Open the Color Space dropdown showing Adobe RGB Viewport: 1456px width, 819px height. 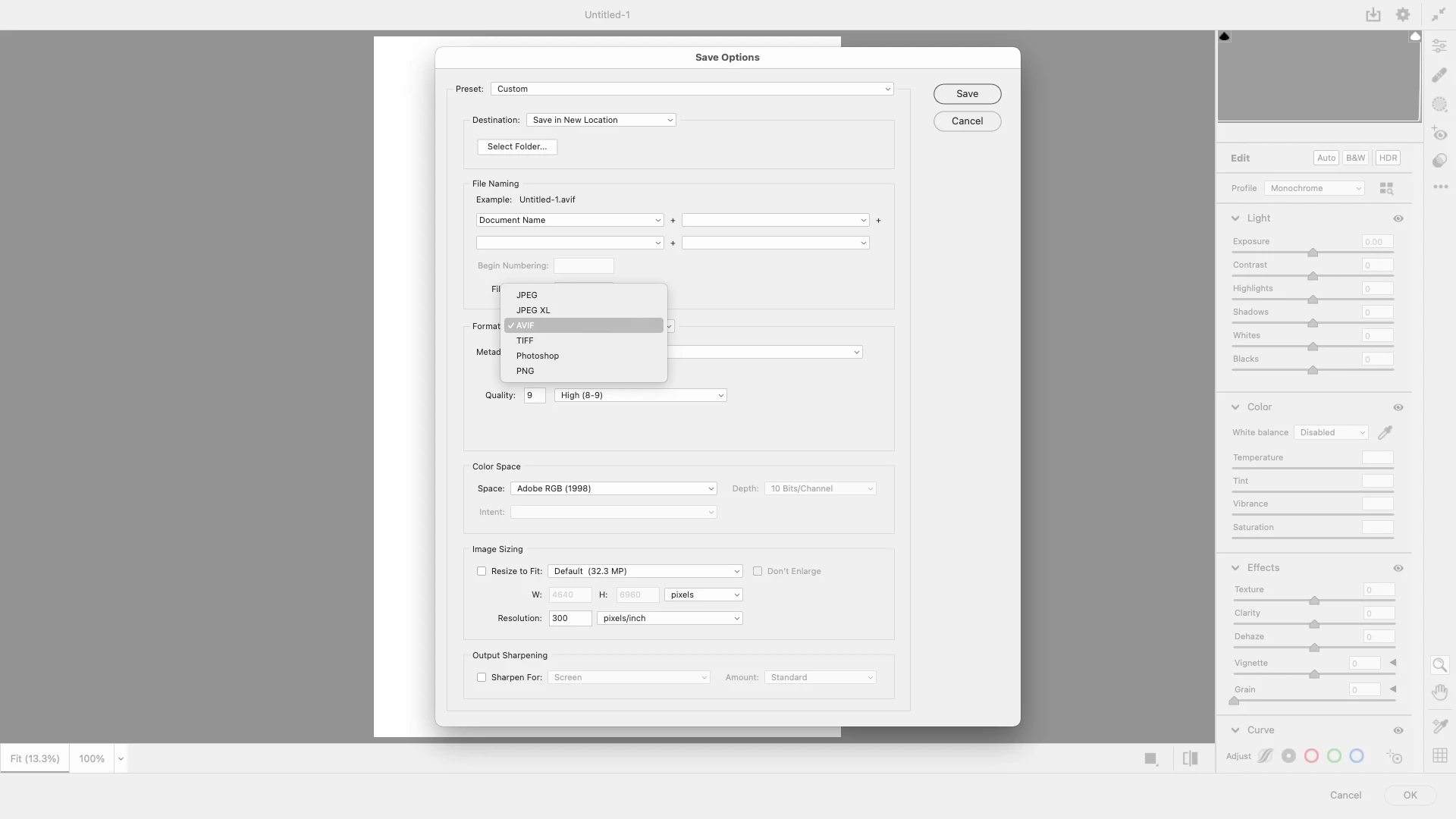click(x=613, y=488)
